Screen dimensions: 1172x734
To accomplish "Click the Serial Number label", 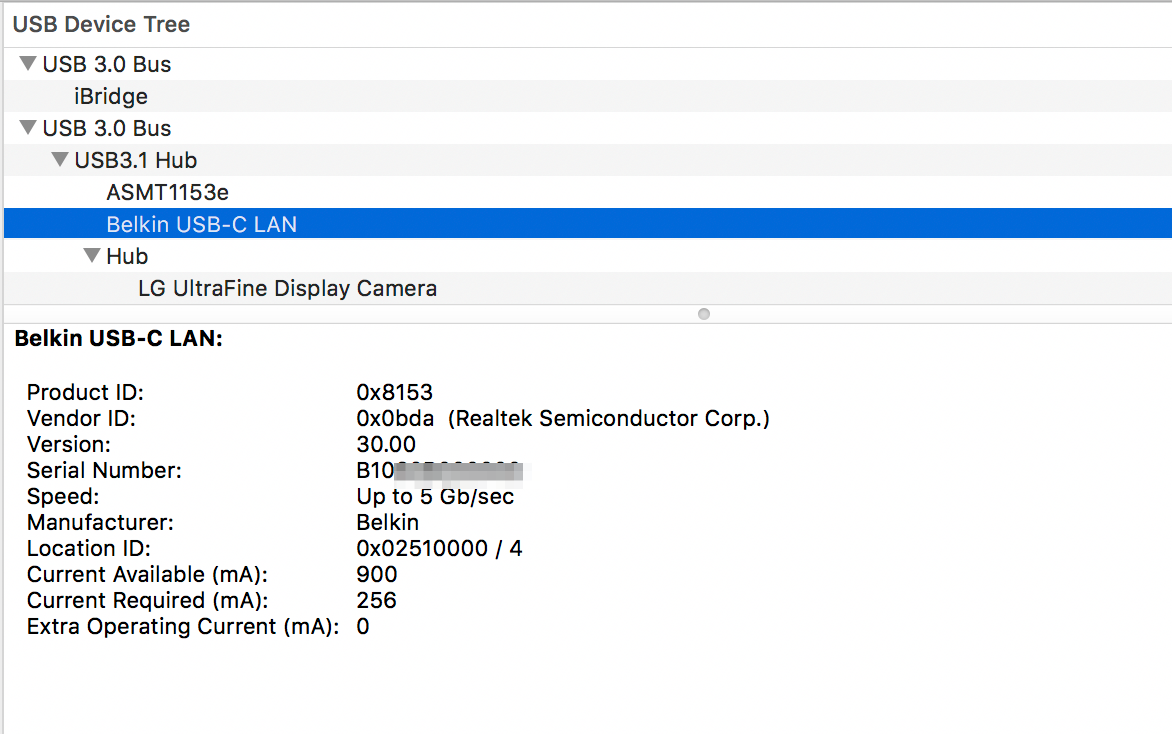I will pos(104,471).
